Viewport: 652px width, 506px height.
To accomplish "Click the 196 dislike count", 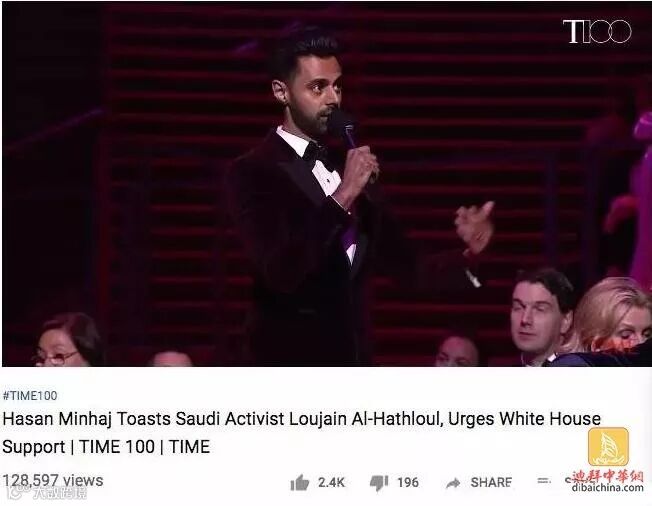I will [x=408, y=482].
